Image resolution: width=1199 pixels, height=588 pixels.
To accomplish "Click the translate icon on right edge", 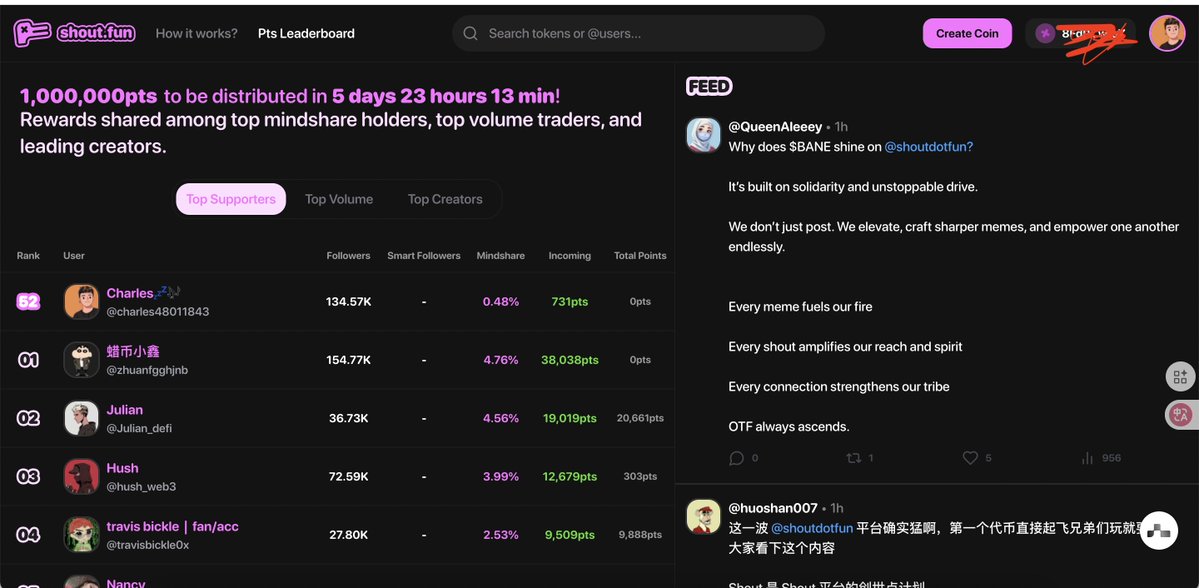I will pos(1181,415).
